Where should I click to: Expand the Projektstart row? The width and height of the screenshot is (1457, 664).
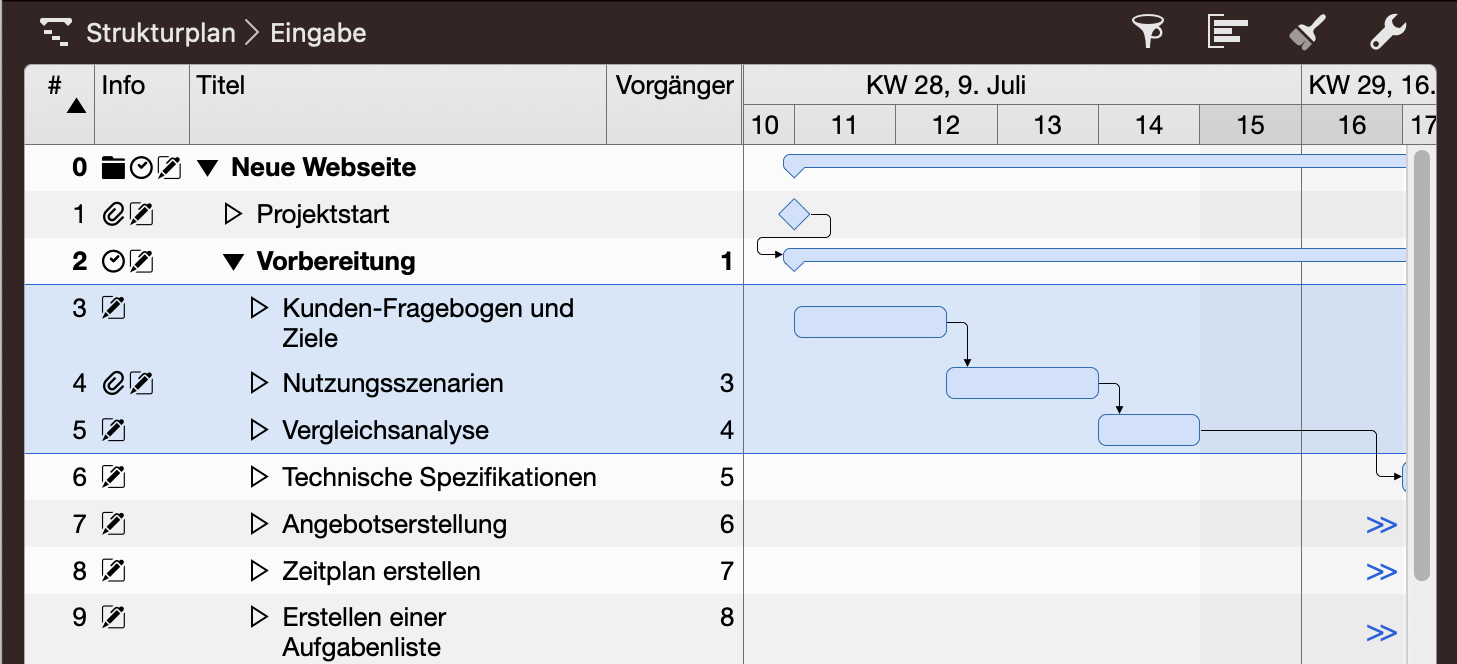tap(233, 214)
